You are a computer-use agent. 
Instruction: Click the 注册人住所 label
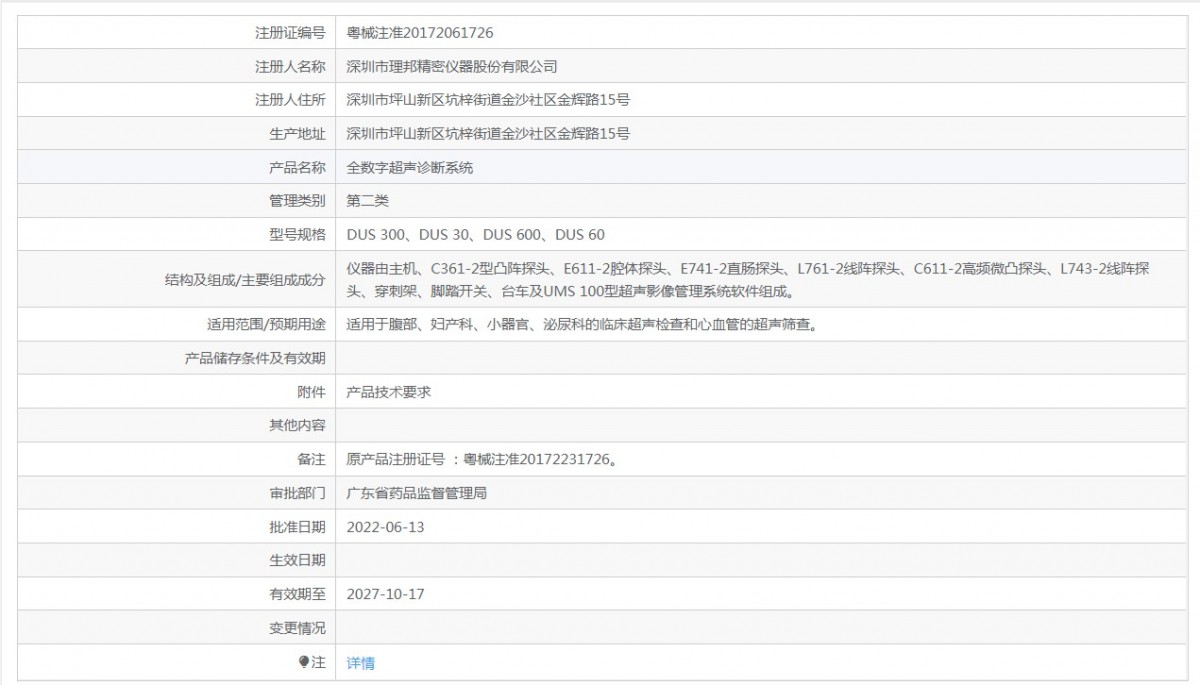click(x=290, y=100)
